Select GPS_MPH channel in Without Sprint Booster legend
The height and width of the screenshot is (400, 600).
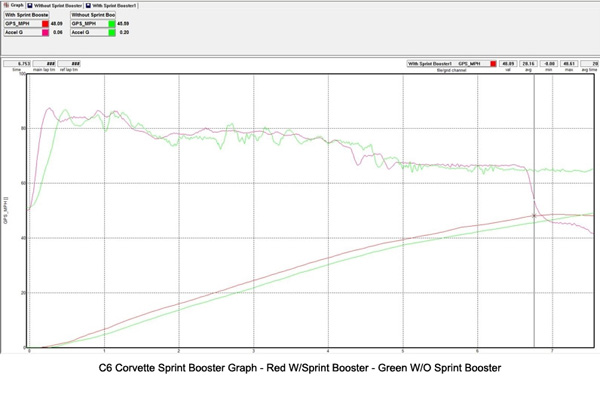pyautogui.click(x=89, y=23)
